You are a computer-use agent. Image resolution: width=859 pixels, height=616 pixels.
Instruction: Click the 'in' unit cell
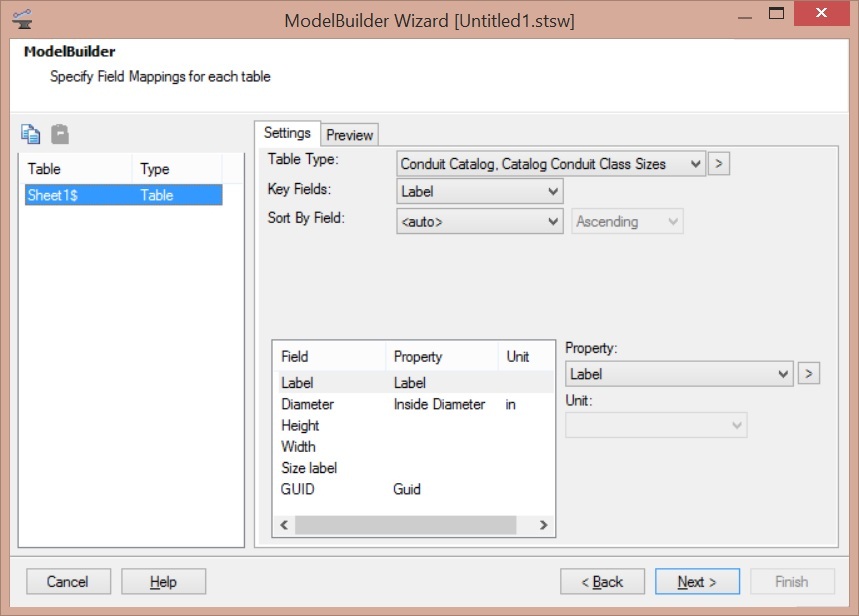511,404
